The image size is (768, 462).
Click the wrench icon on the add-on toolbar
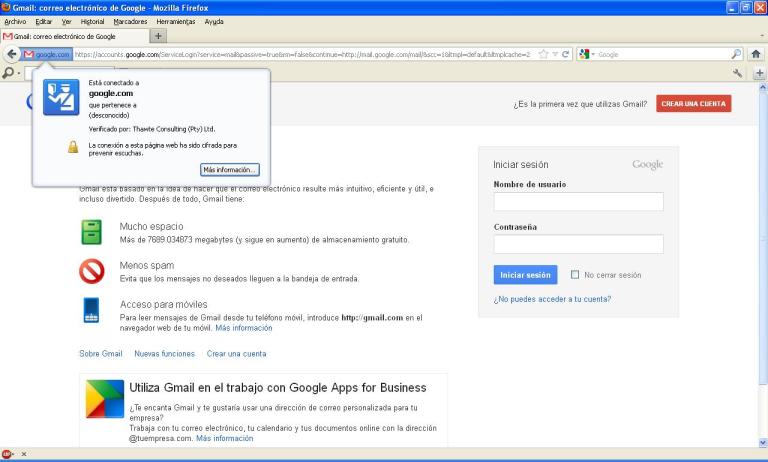[x=737, y=73]
